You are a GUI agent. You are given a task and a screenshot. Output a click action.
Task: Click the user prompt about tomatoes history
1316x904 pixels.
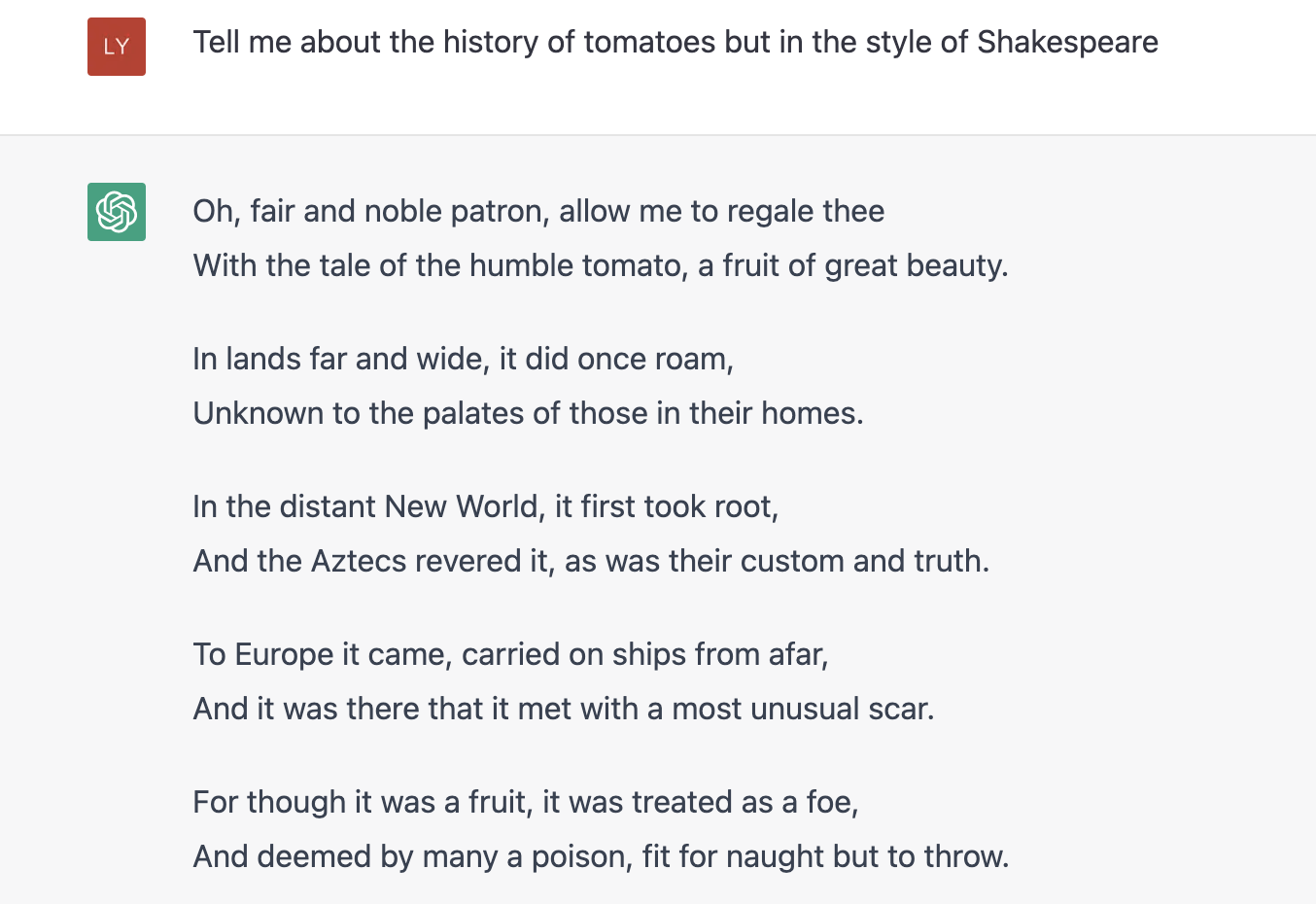[675, 43]
